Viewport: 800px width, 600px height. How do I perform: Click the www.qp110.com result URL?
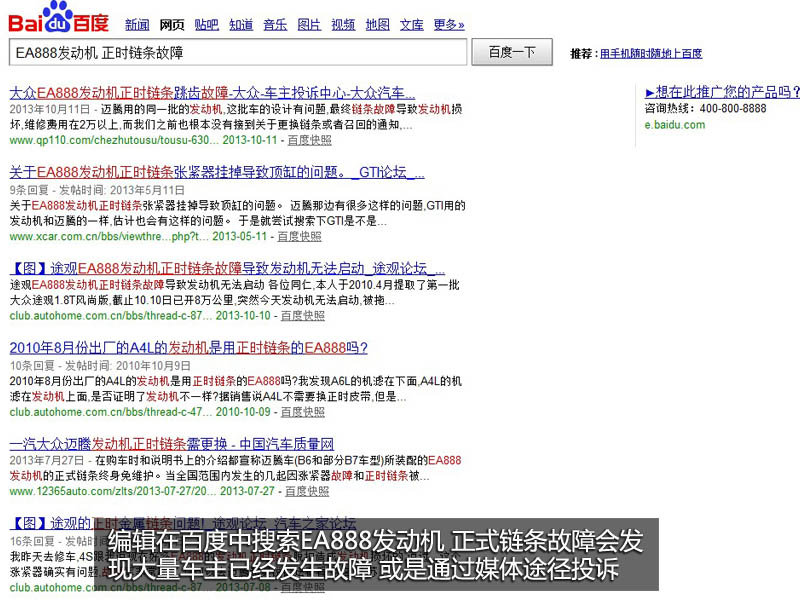point(114,140)
